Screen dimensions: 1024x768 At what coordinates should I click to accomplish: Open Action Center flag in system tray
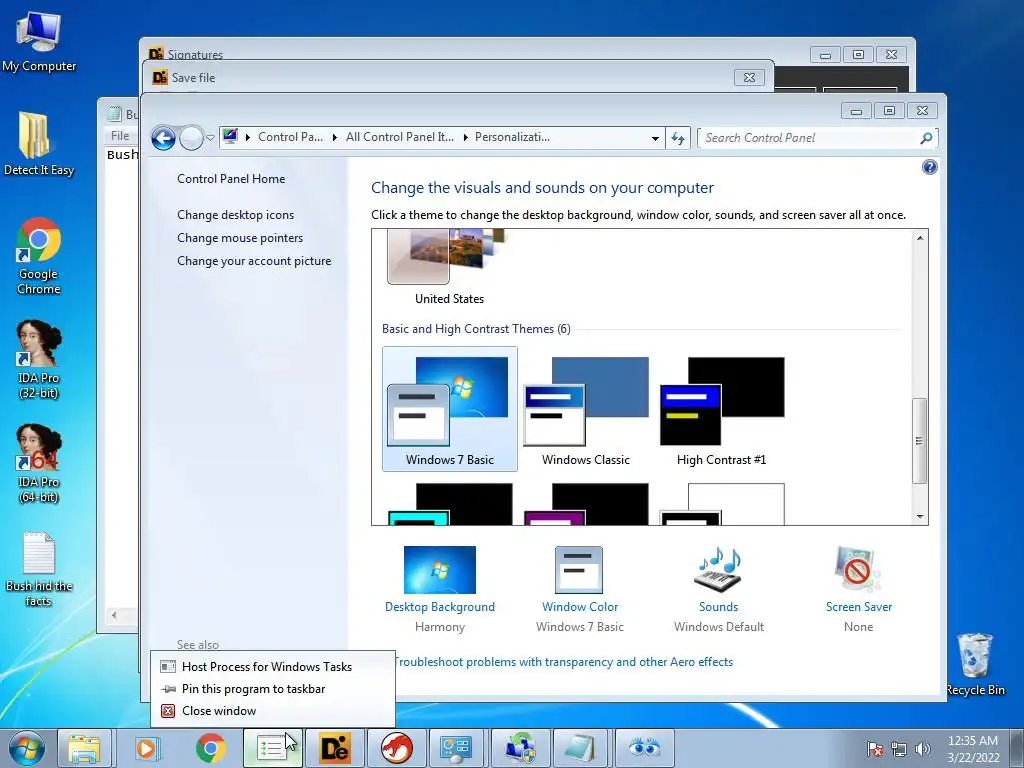point(874,749)
